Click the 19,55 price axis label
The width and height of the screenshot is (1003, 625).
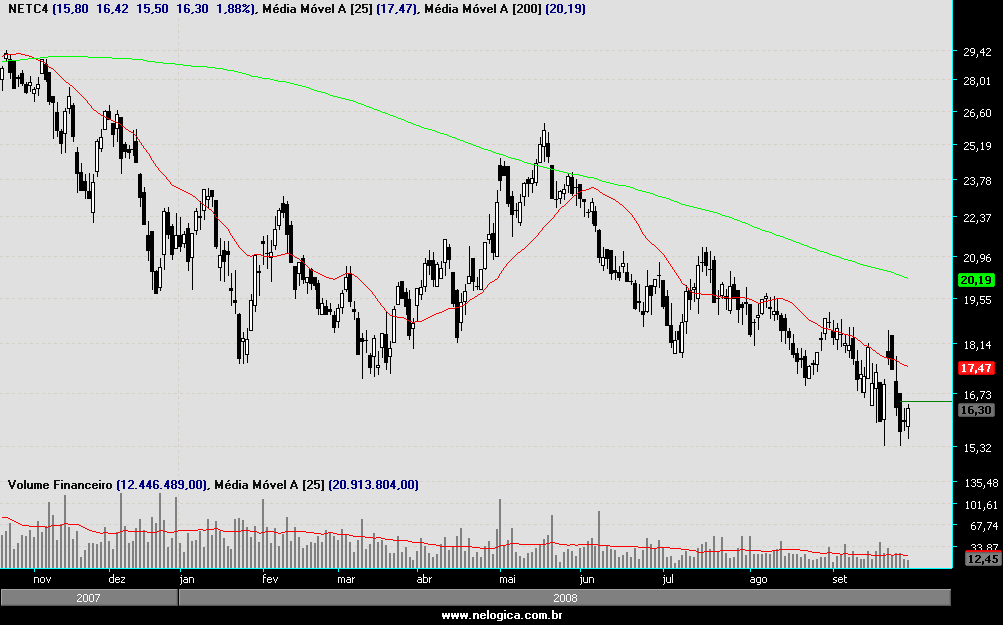point(977,299)
